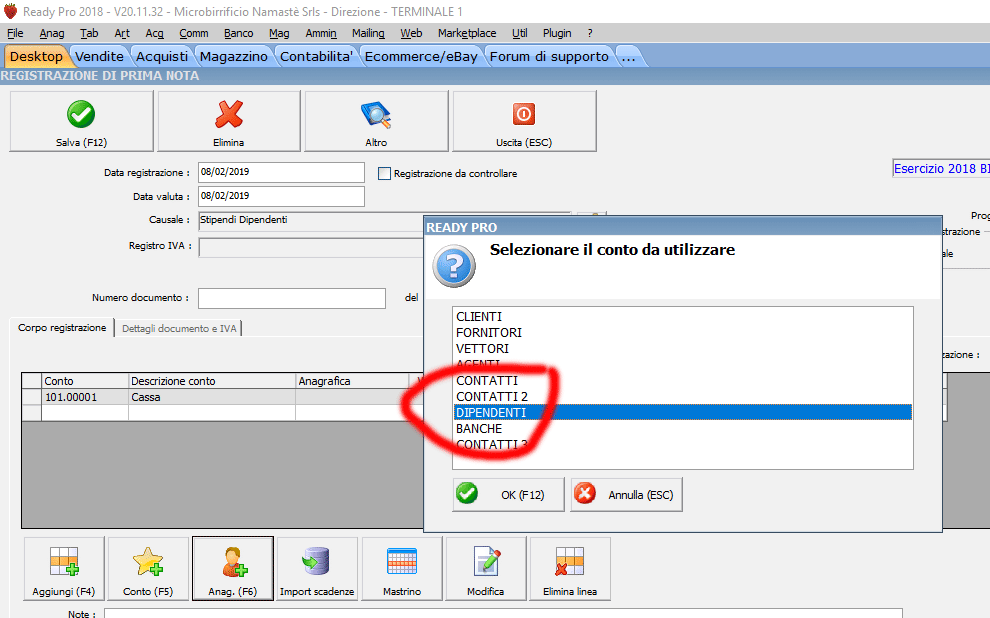This screenshot has height=618, width=990.
Task: Click the Registro IVA field
Action: click(311, 247)
